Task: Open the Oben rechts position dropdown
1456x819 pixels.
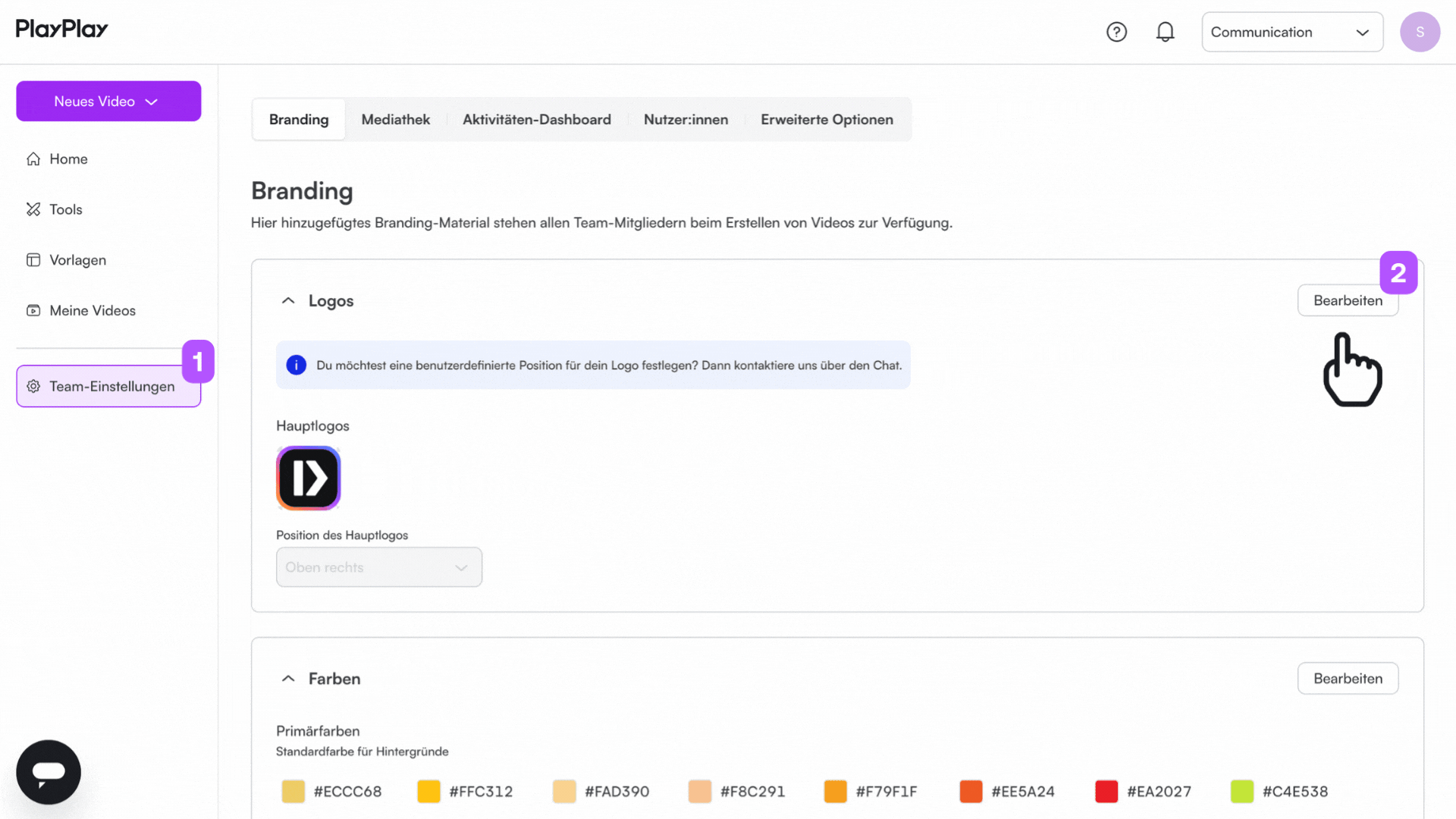Action: pyautogui.click(x=379, y=567)
